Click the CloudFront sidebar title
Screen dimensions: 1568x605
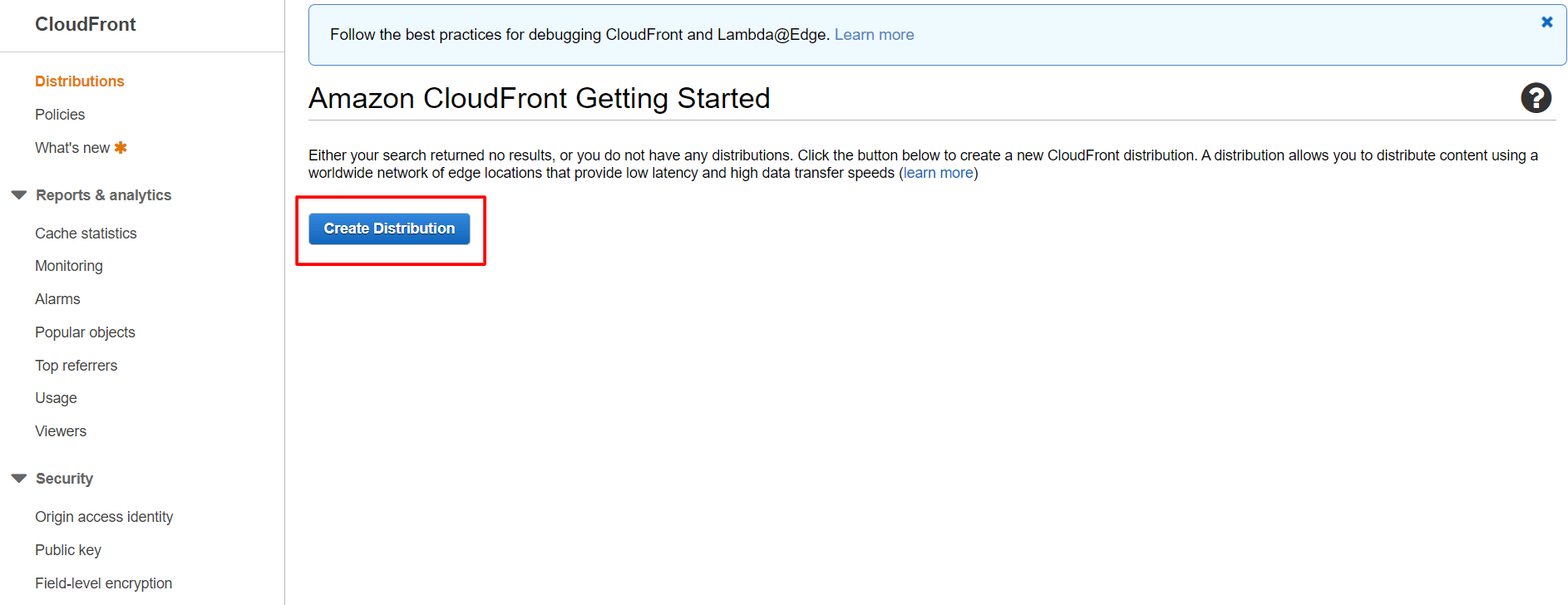85,24
